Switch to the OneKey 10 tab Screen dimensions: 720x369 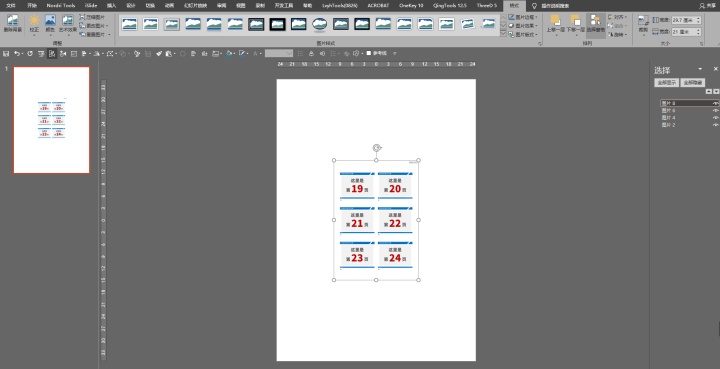(411, 6)
